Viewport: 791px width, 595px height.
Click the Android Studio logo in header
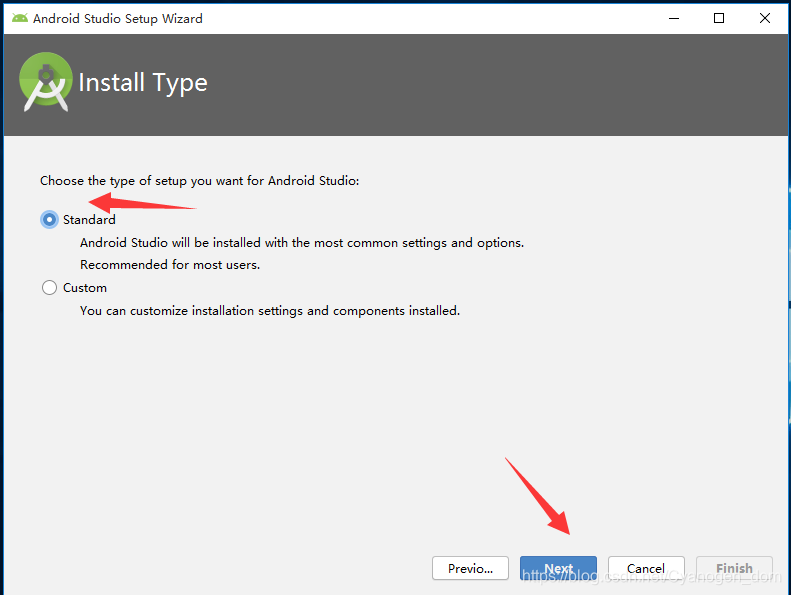[x=45, y=82]
